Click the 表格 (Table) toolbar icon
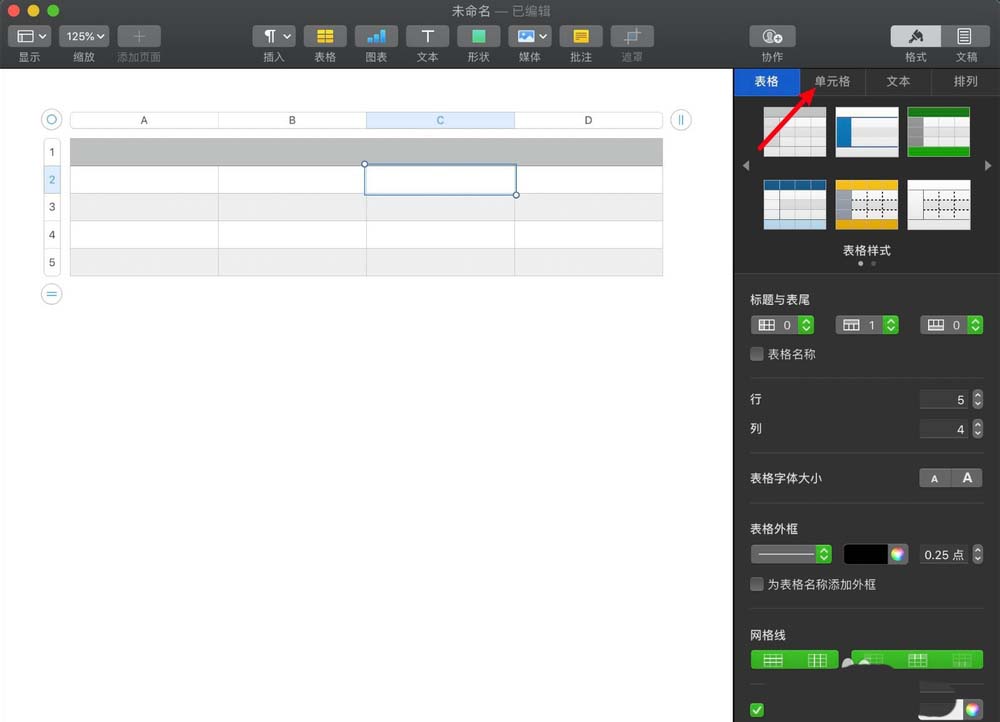 pyautogui.click(x=325, y=37)
